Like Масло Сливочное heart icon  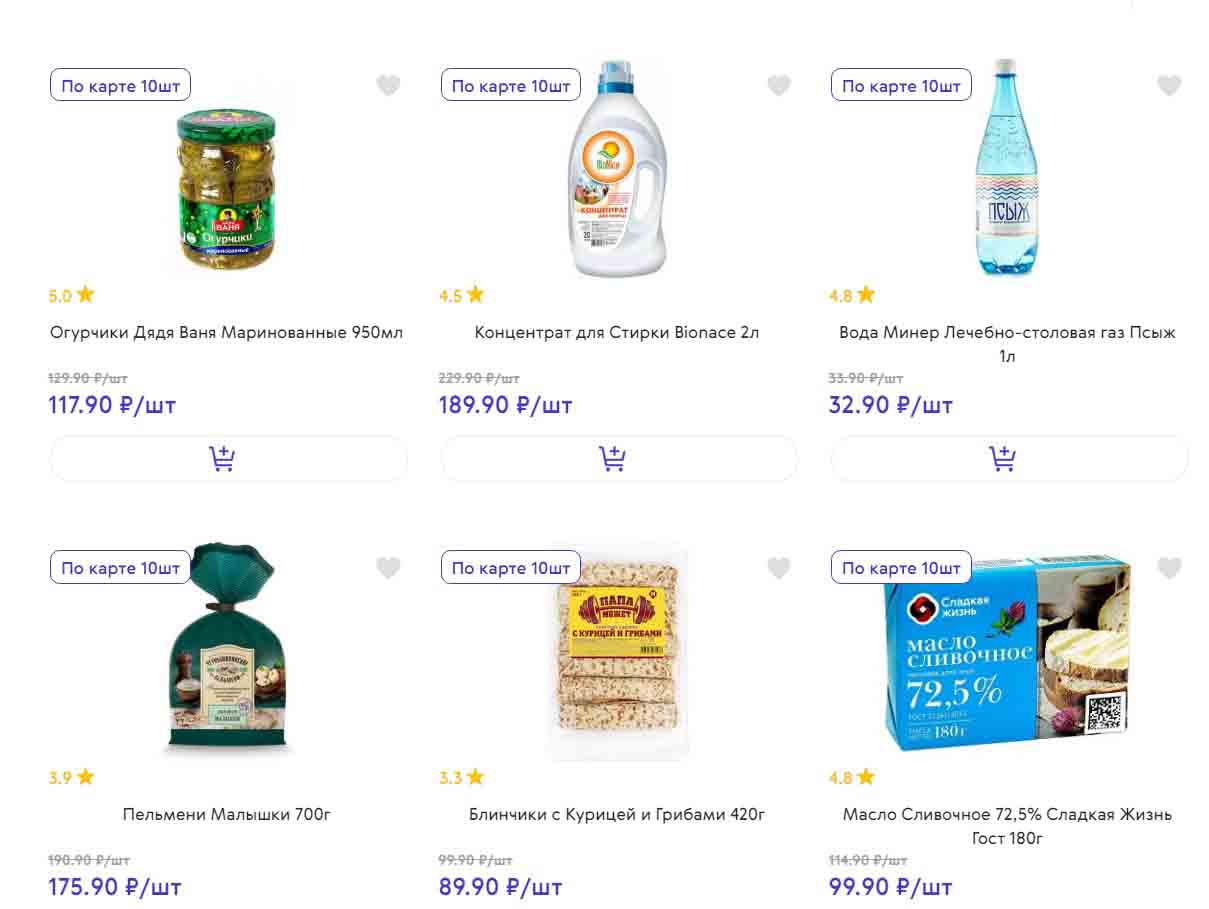pyautogui.click(x=1169, y=568)
